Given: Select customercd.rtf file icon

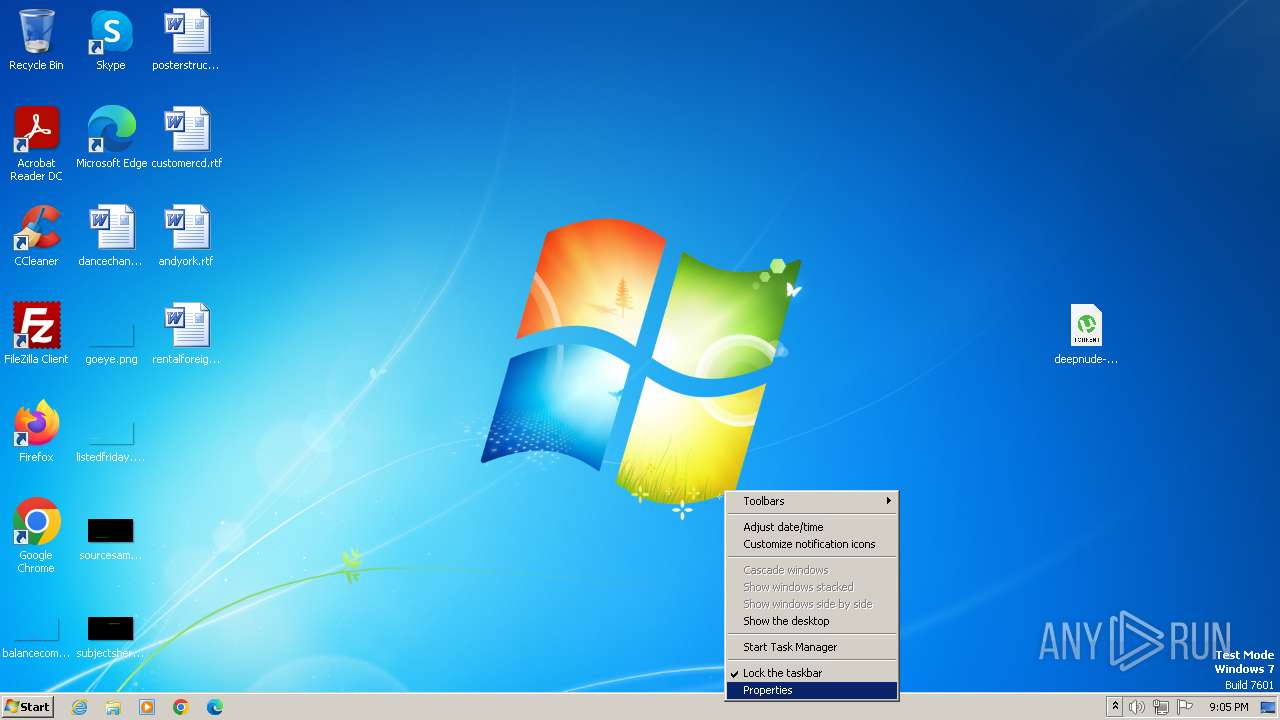Looking at the screenshot, I should pos(186,137).
